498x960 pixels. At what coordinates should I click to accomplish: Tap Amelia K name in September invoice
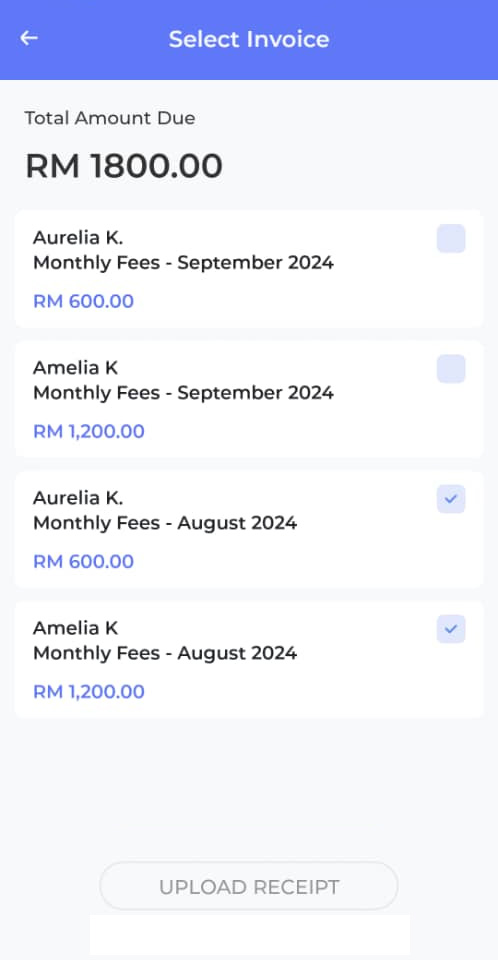(x=75, y=368)
